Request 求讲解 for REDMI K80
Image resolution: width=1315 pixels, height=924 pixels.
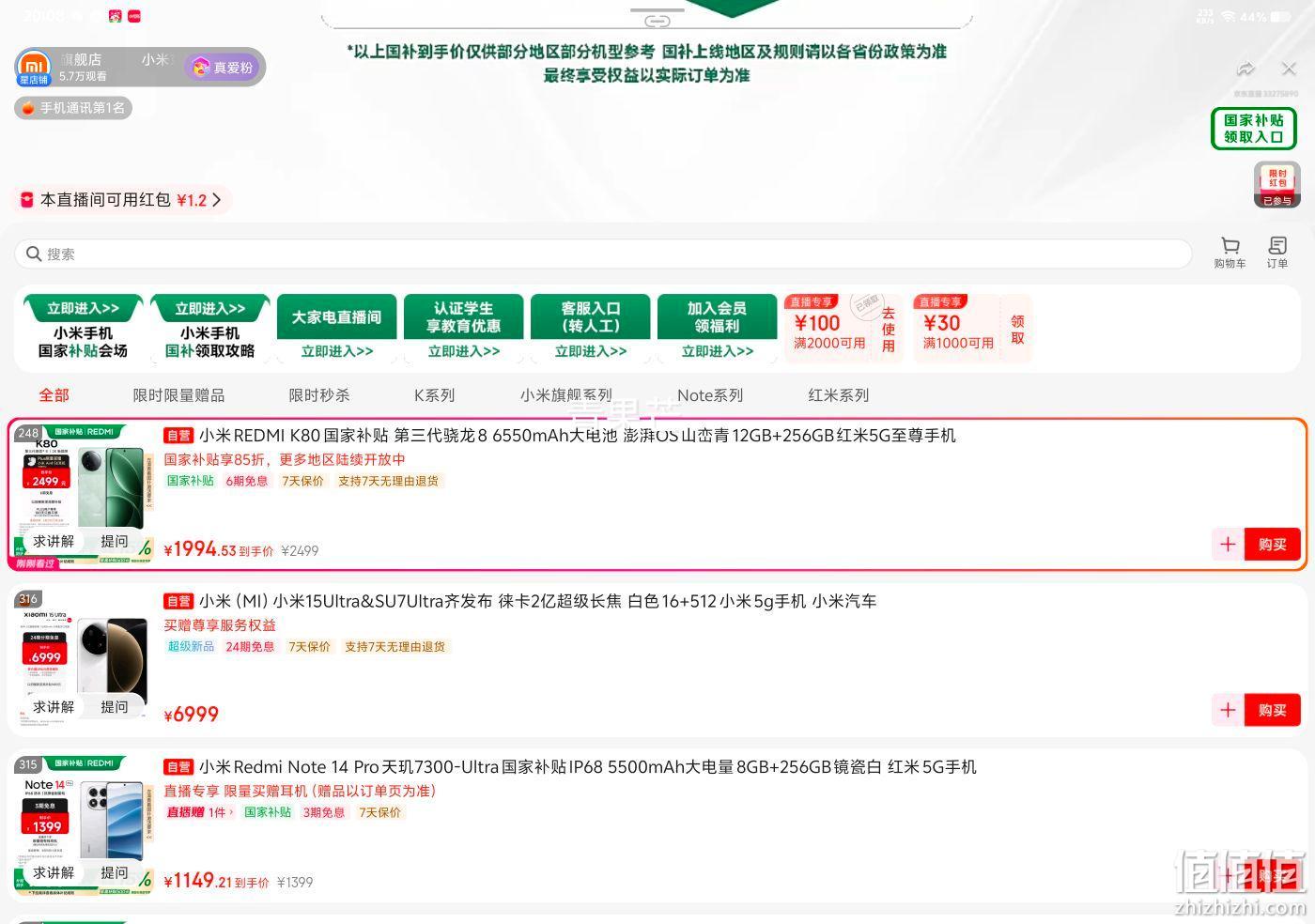click(54, 541)
